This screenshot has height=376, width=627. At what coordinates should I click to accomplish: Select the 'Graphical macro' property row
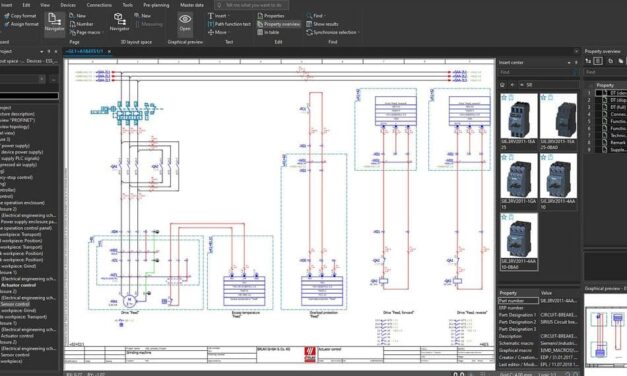point(538,350)
